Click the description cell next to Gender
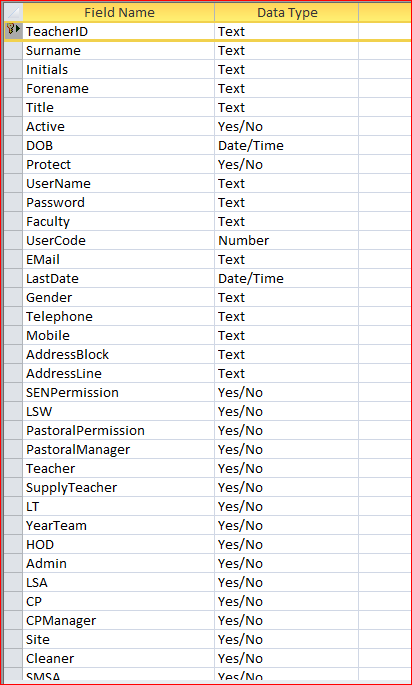The width and height of the screenshot is (412, 685). tap(385, 298)
